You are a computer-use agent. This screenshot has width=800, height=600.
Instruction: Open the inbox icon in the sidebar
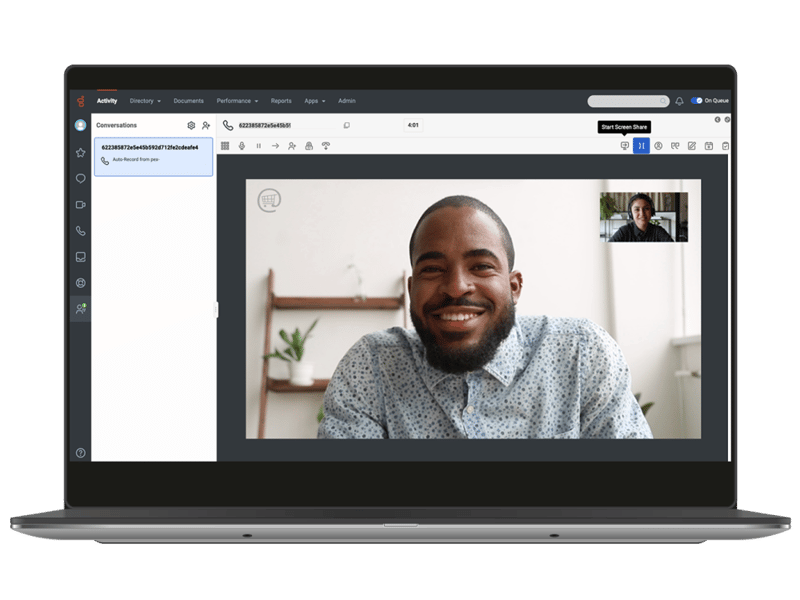(x=80, y=256)
